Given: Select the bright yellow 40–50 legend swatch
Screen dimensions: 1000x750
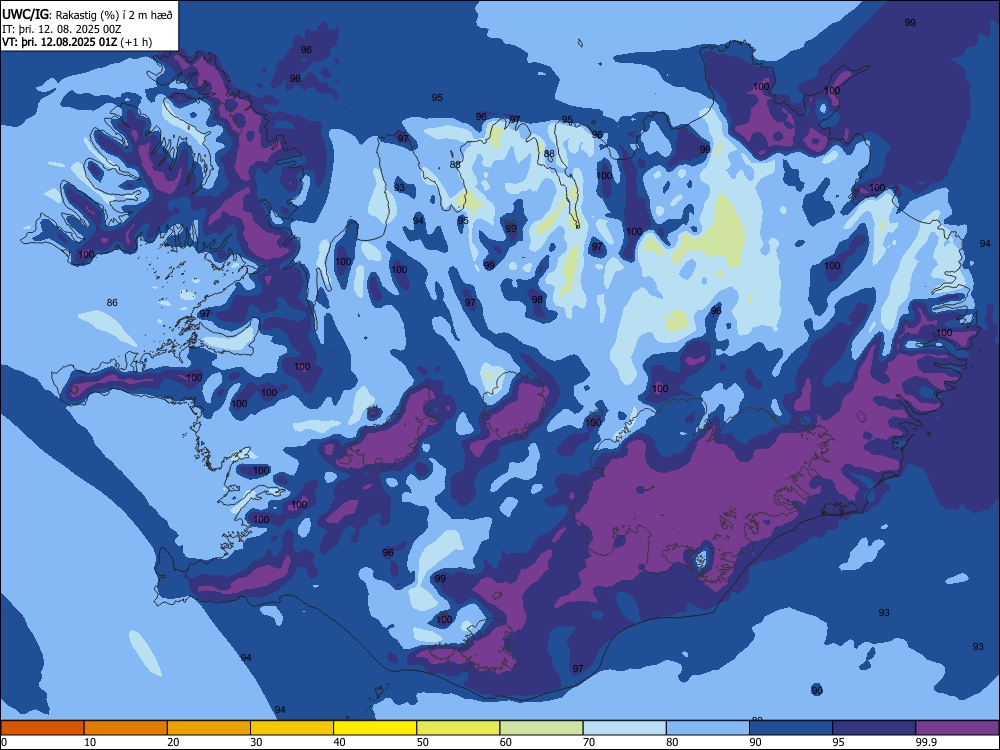Looking at the screenshot, I should point(375,728).
